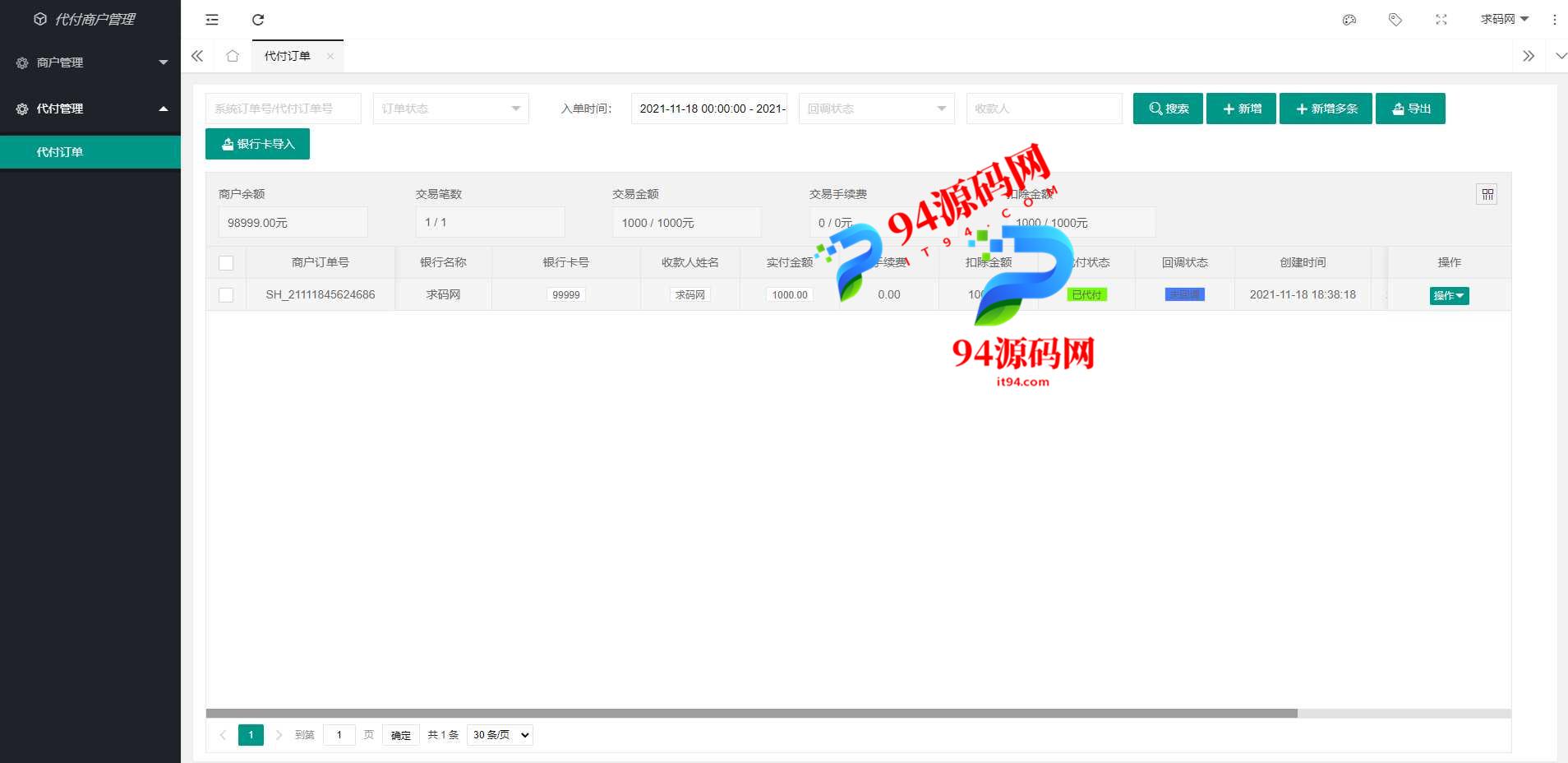
Task: Click the page number jump input
Action: (x=339, y=735)
